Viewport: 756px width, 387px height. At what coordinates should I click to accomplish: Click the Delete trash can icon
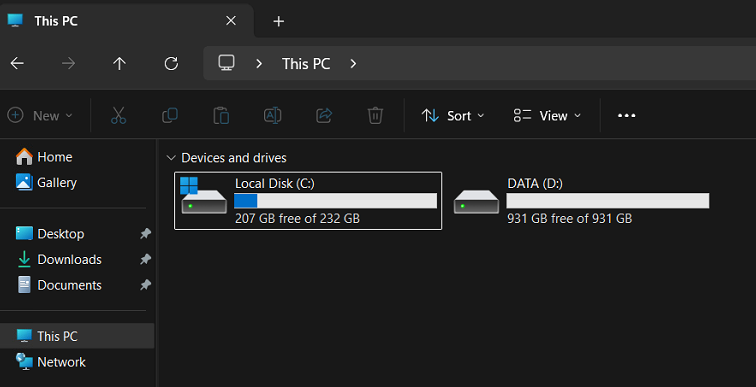(x=375, y=116)
